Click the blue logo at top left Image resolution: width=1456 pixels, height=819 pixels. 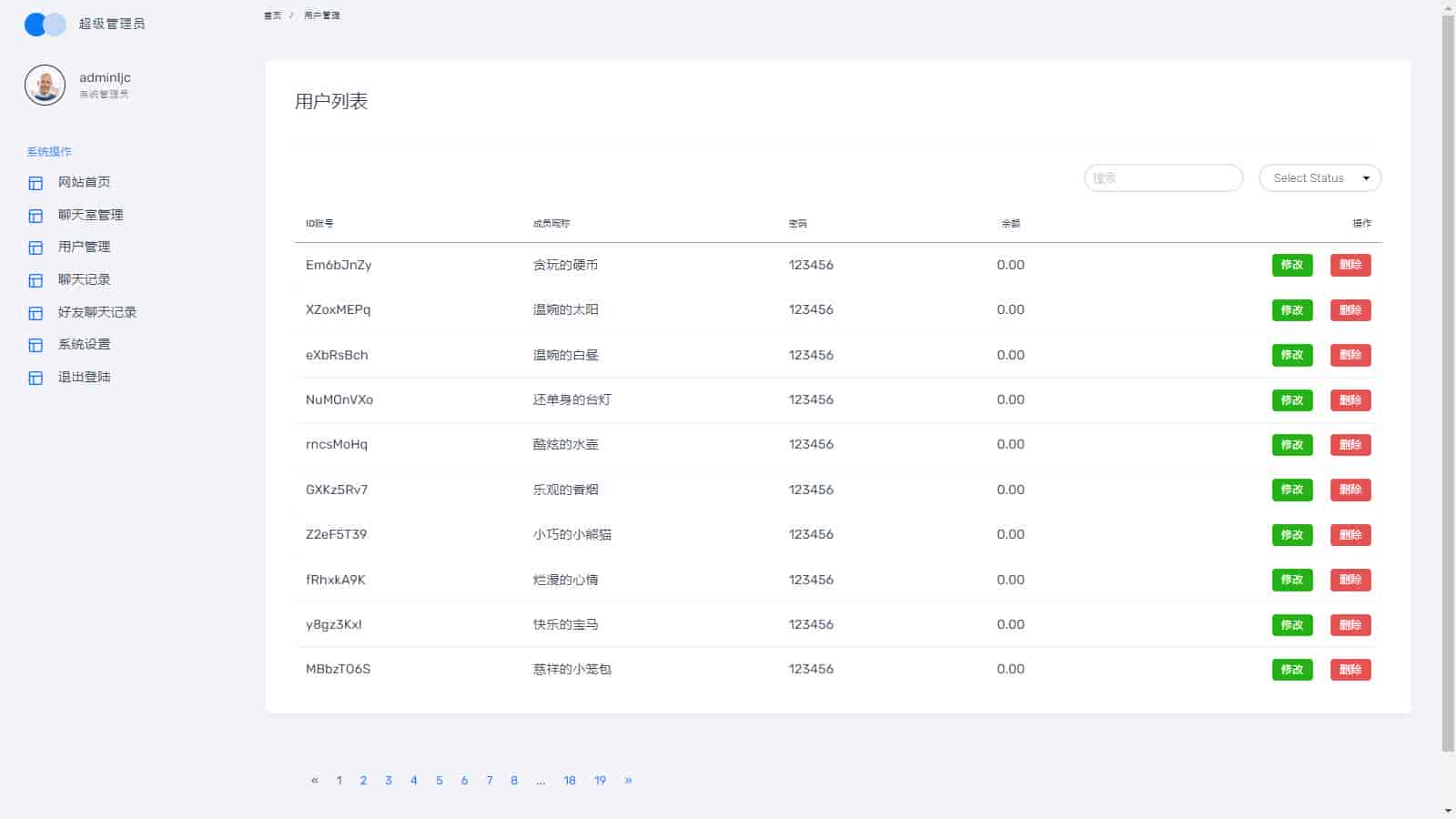coord(45,25)
